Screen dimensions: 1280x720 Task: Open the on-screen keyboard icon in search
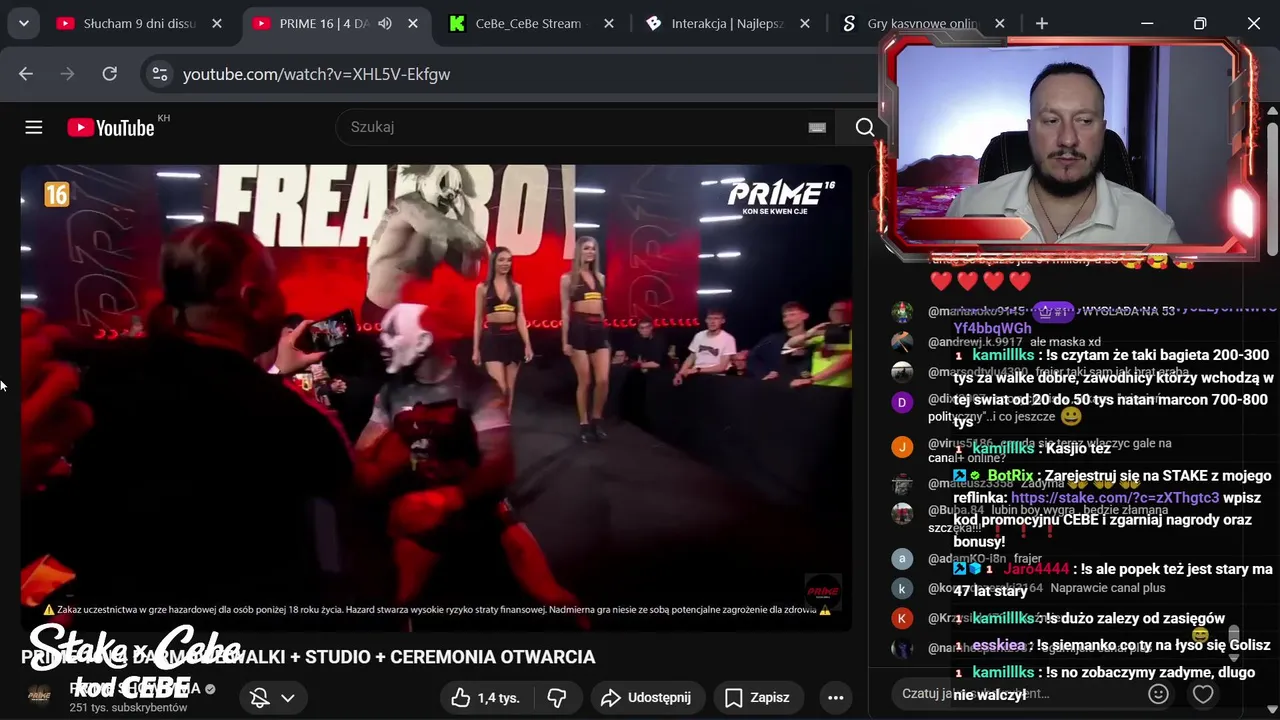[817, 127]
